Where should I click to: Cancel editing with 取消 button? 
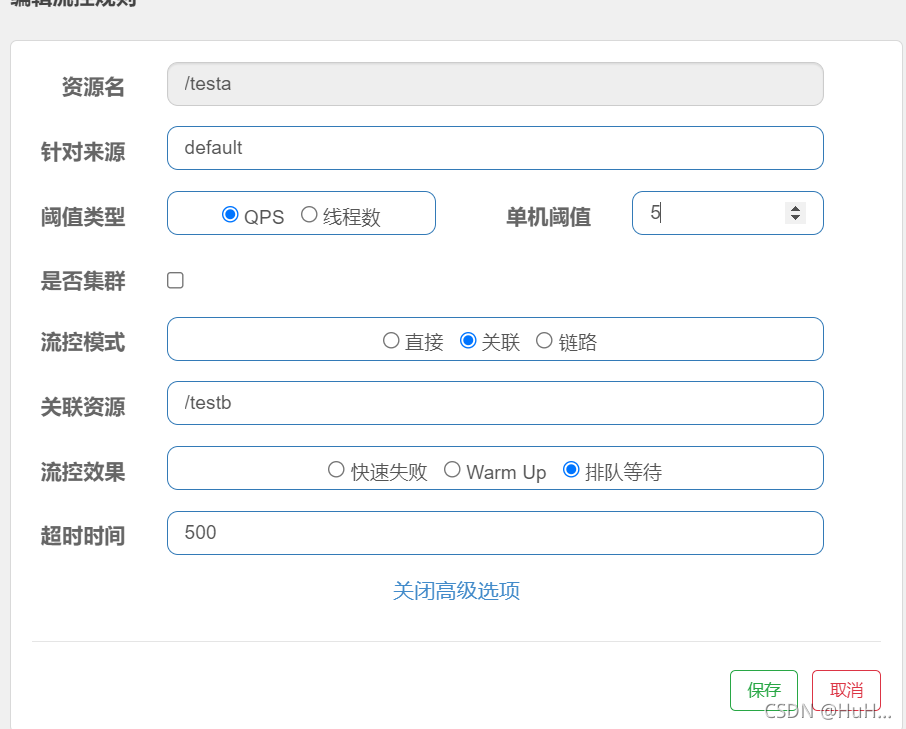[x=846, y=690]
